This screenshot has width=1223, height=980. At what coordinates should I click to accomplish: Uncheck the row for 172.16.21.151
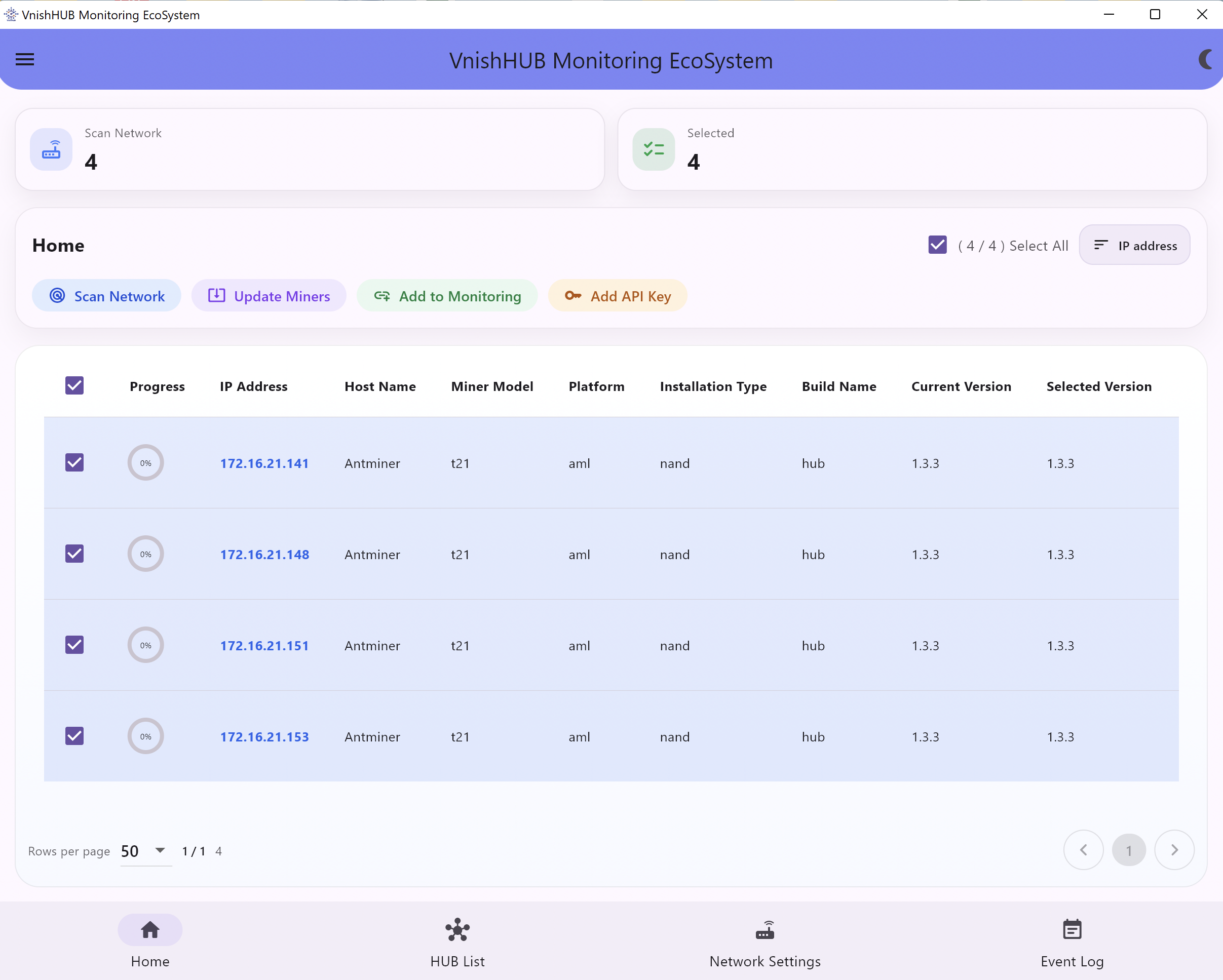74,645
